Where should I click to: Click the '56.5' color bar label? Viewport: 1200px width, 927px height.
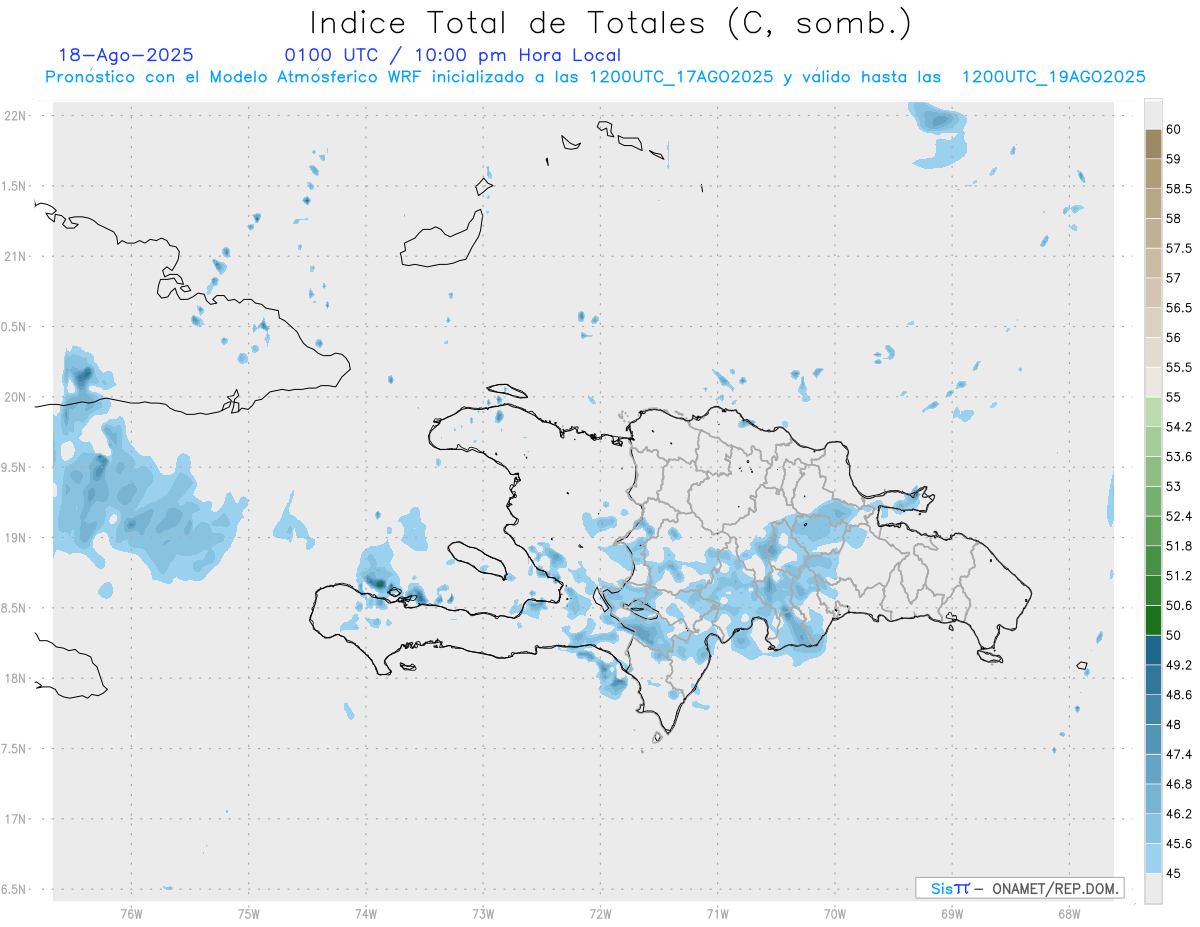(x=1179, y=308)
